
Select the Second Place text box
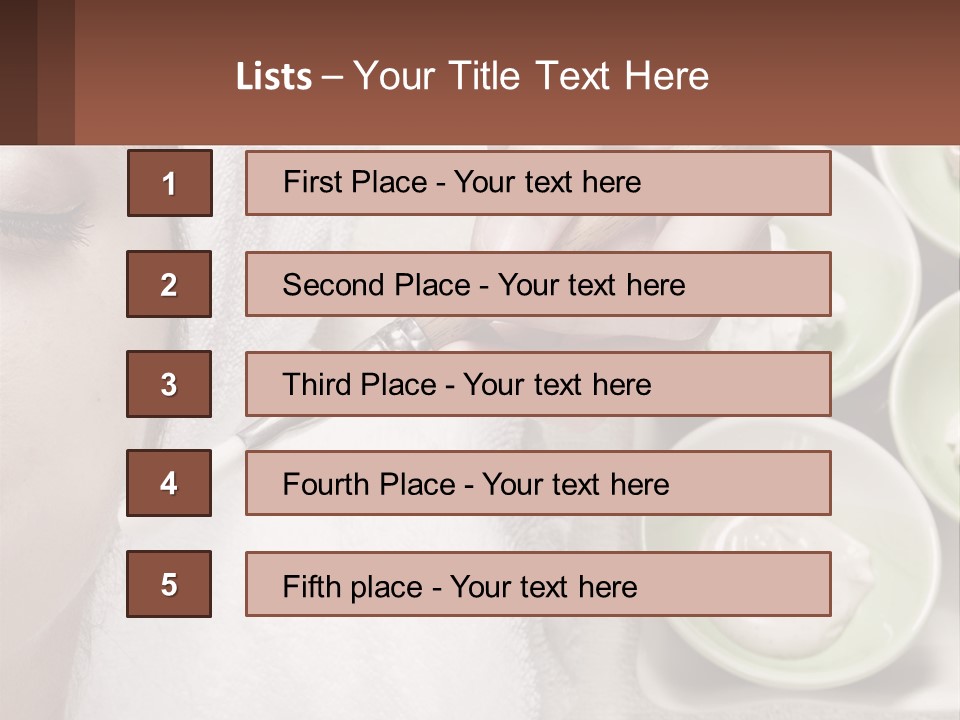pos(538,284)
